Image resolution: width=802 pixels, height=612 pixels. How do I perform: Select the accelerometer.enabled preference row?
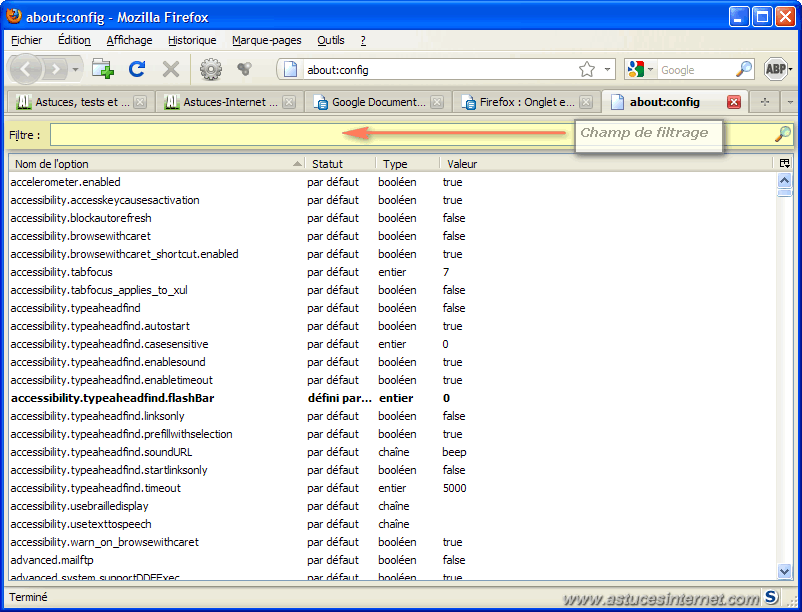[393, 182]
